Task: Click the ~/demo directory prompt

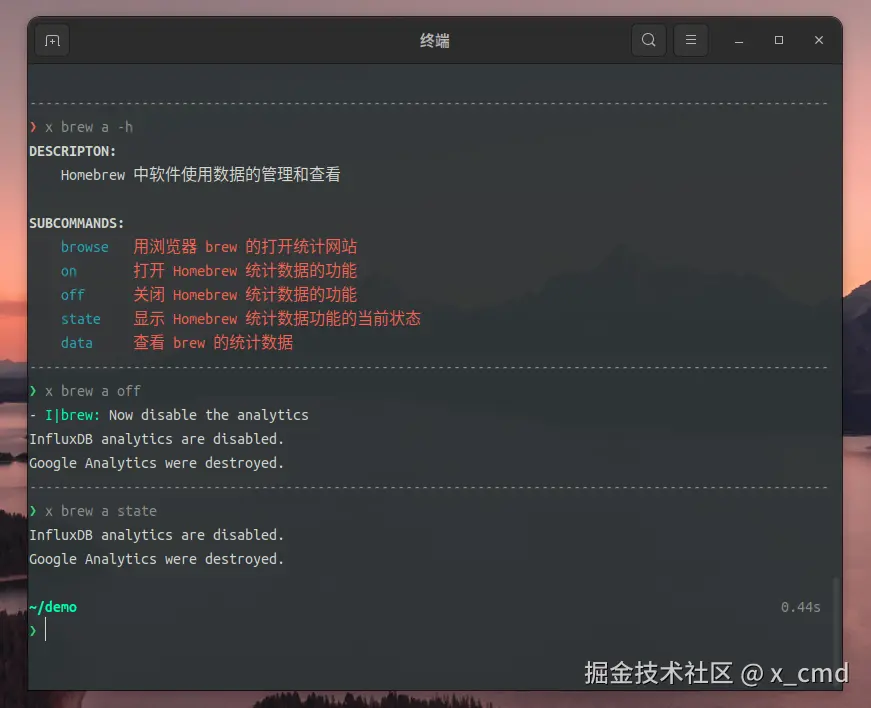Action: [x=53, y=607]
